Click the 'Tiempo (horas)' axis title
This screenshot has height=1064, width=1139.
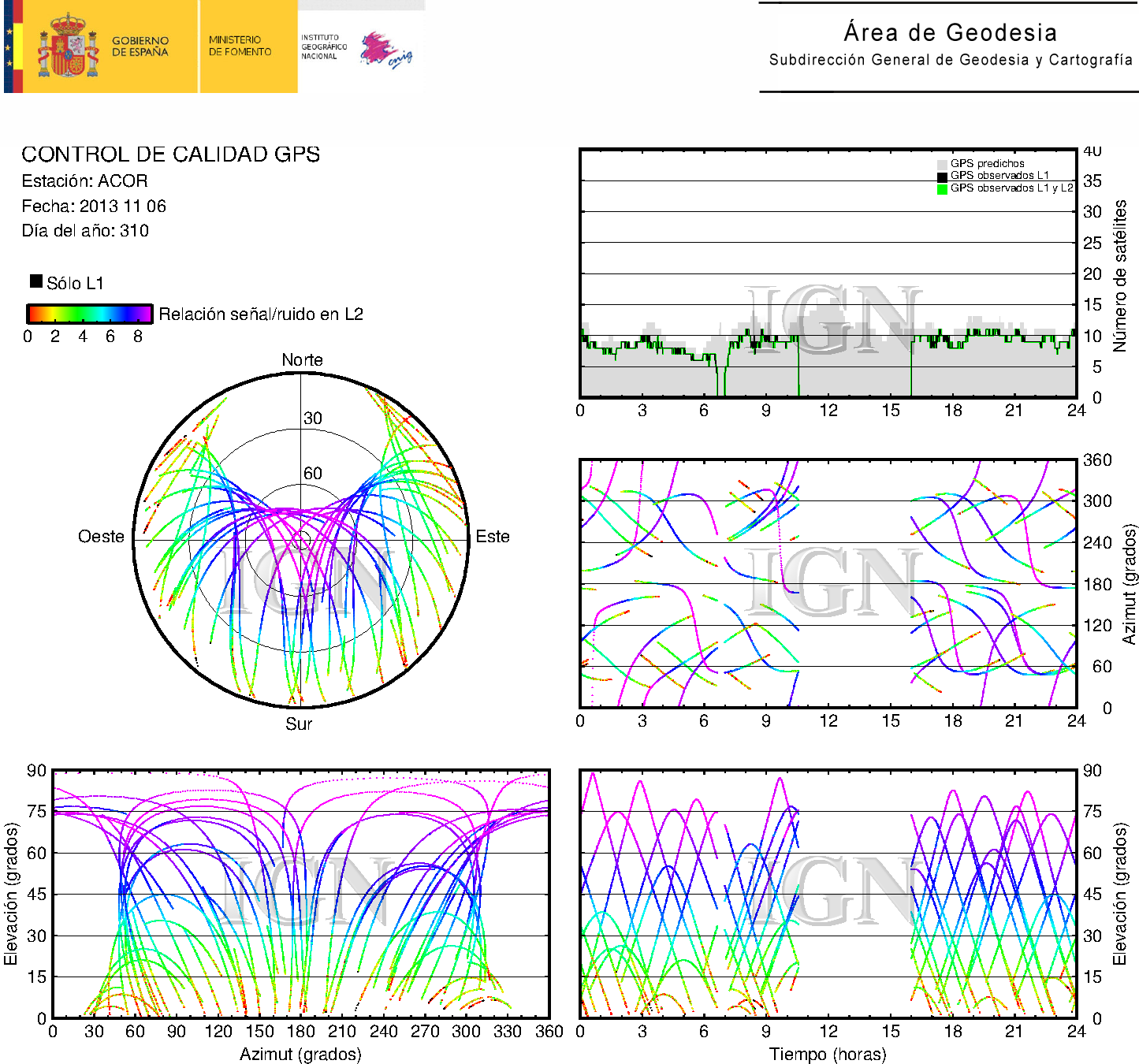(828, 1054)
